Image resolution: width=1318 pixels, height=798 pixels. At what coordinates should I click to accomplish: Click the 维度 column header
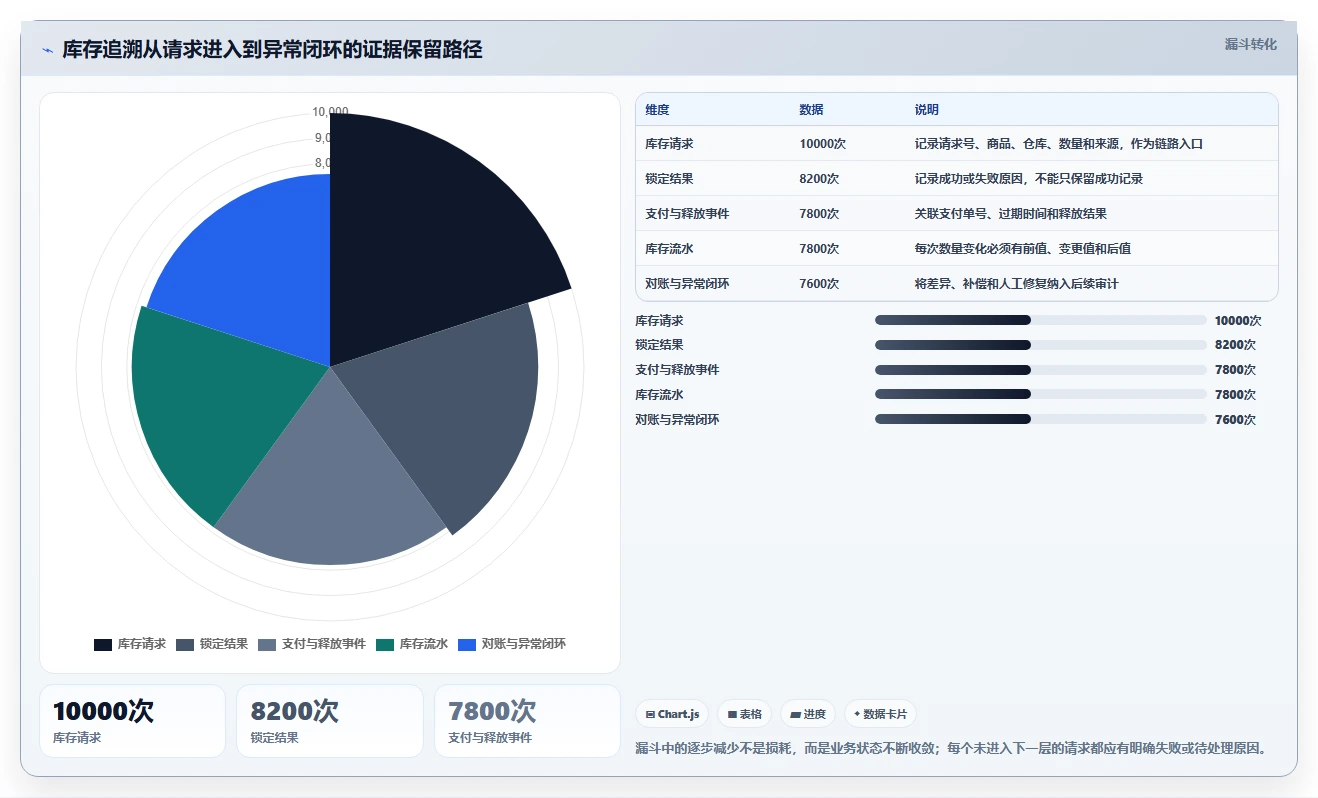pyautogui.click(x=658, y=110)
